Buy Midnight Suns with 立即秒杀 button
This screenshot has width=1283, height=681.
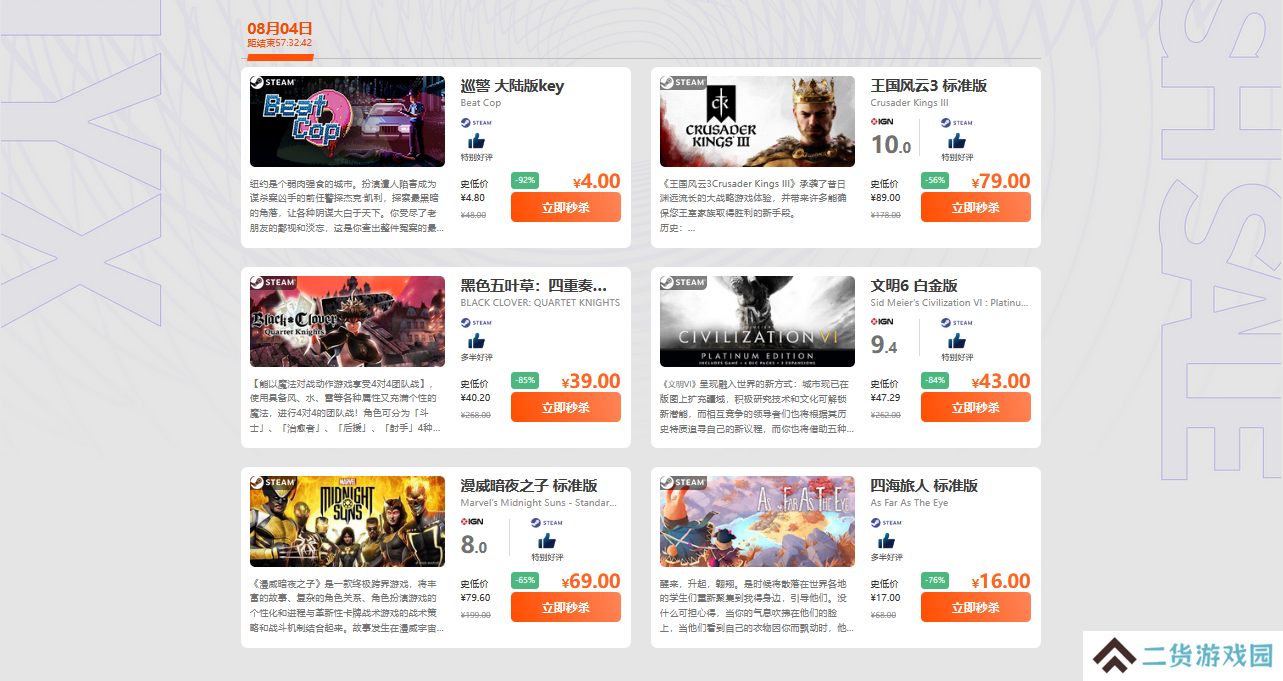[566, 607]
